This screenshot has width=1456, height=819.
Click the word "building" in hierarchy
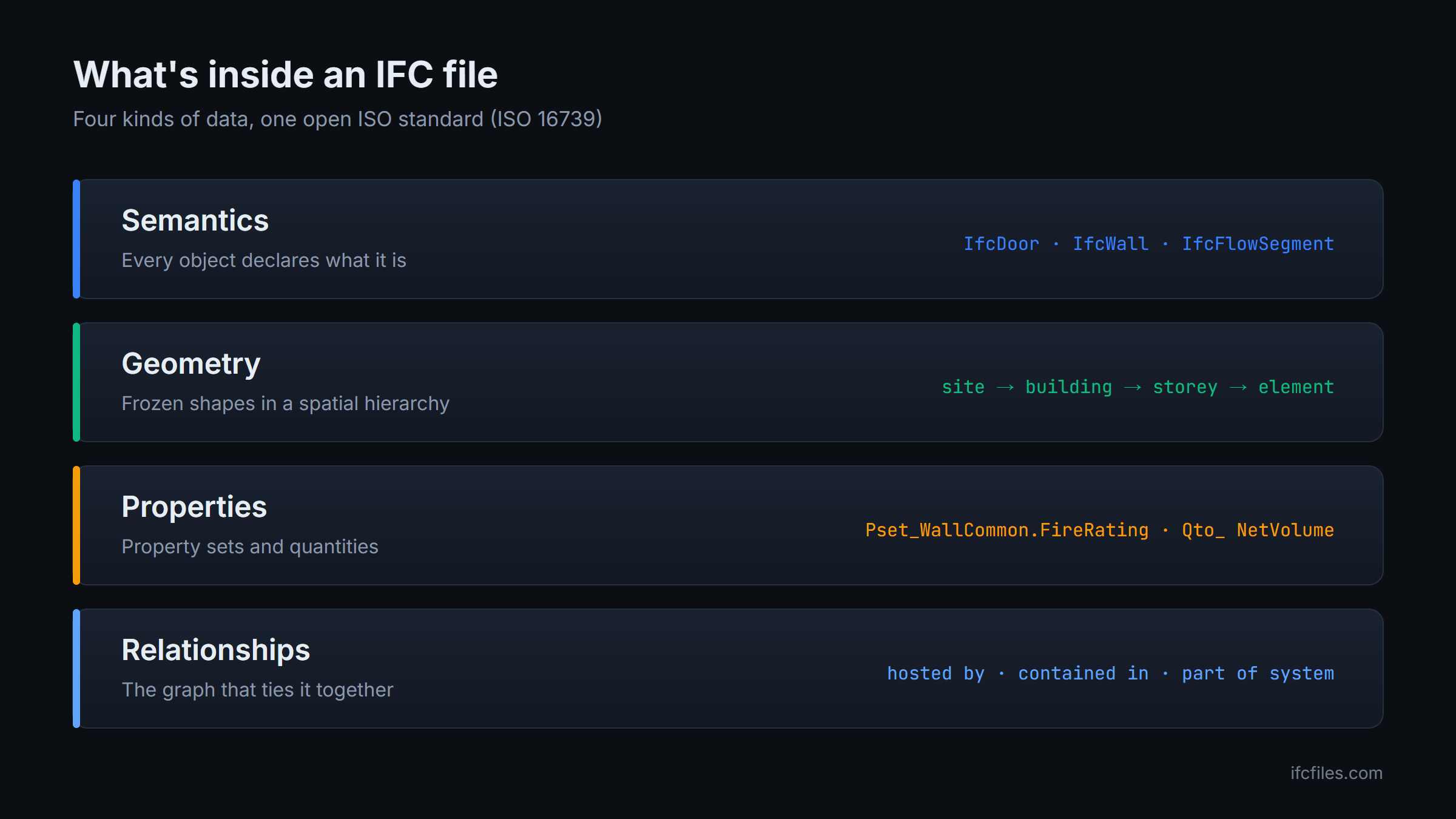point(1068,387)
